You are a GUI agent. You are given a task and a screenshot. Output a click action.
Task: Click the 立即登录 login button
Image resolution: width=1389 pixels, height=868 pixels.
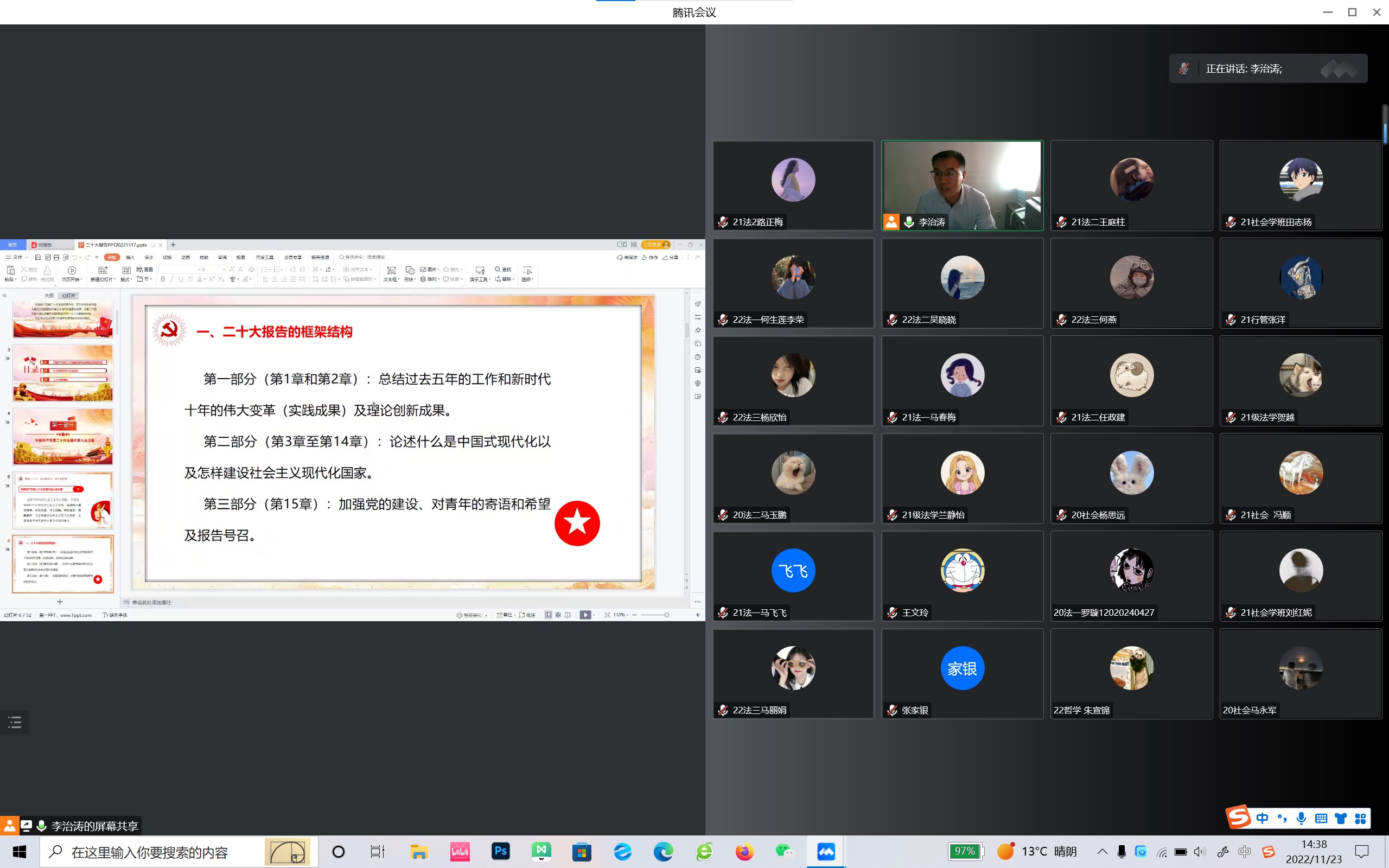point(653,245)
